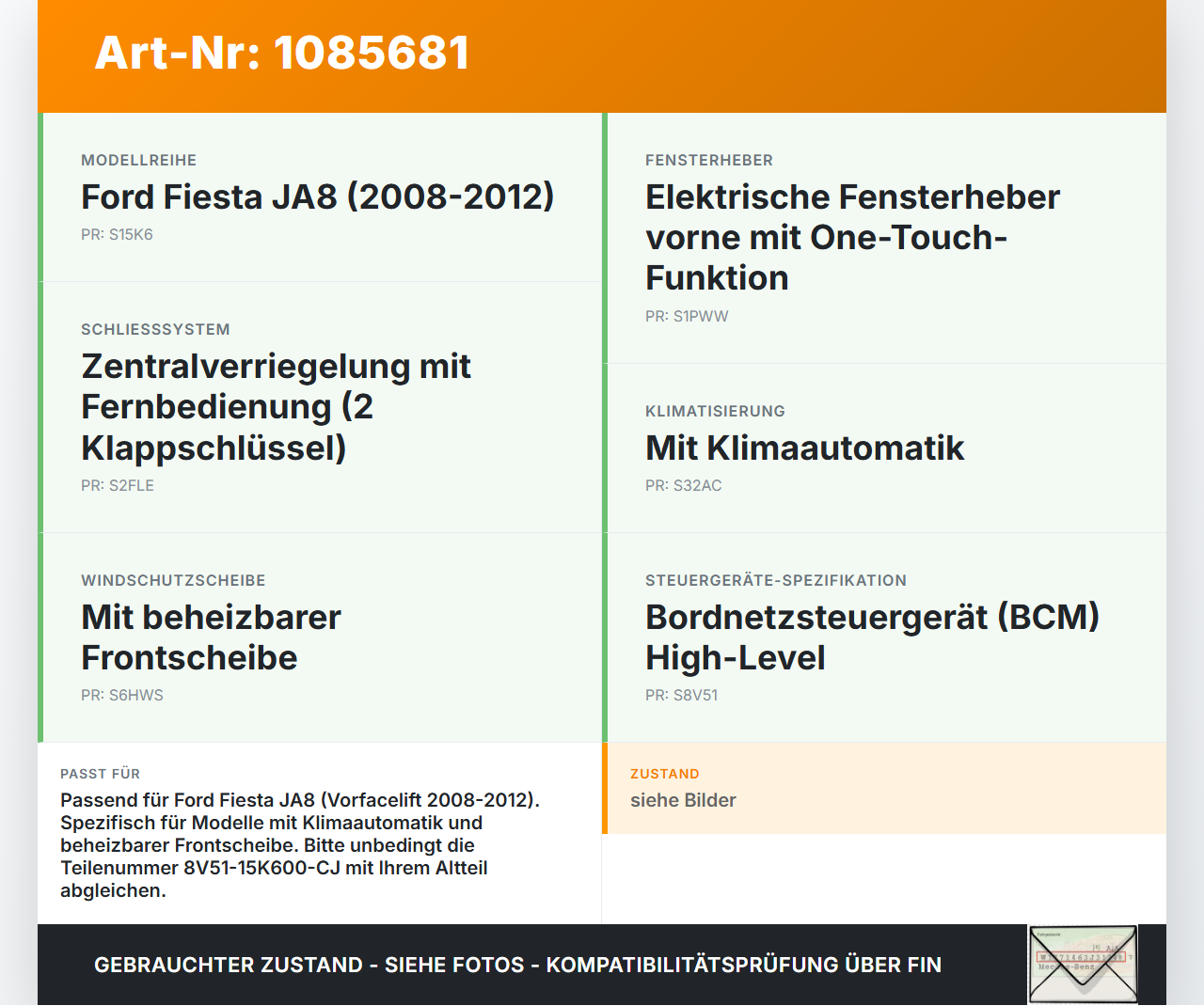Click the PR: S15K6 code

[117, 235]
